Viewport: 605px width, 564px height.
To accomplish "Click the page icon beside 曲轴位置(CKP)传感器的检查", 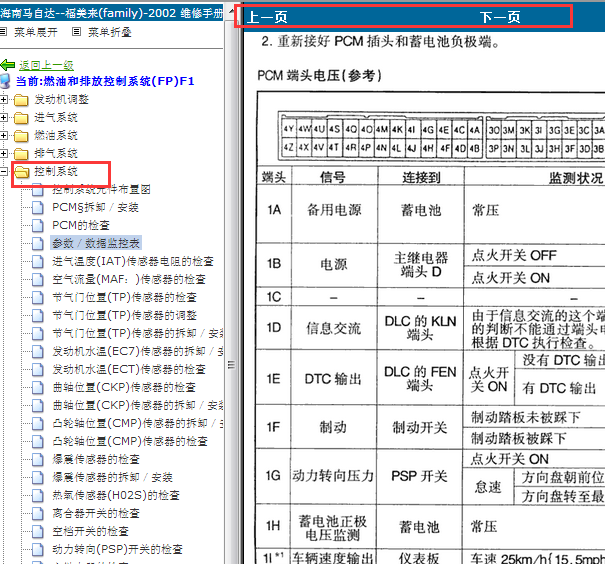I will (x=37, y=387).
